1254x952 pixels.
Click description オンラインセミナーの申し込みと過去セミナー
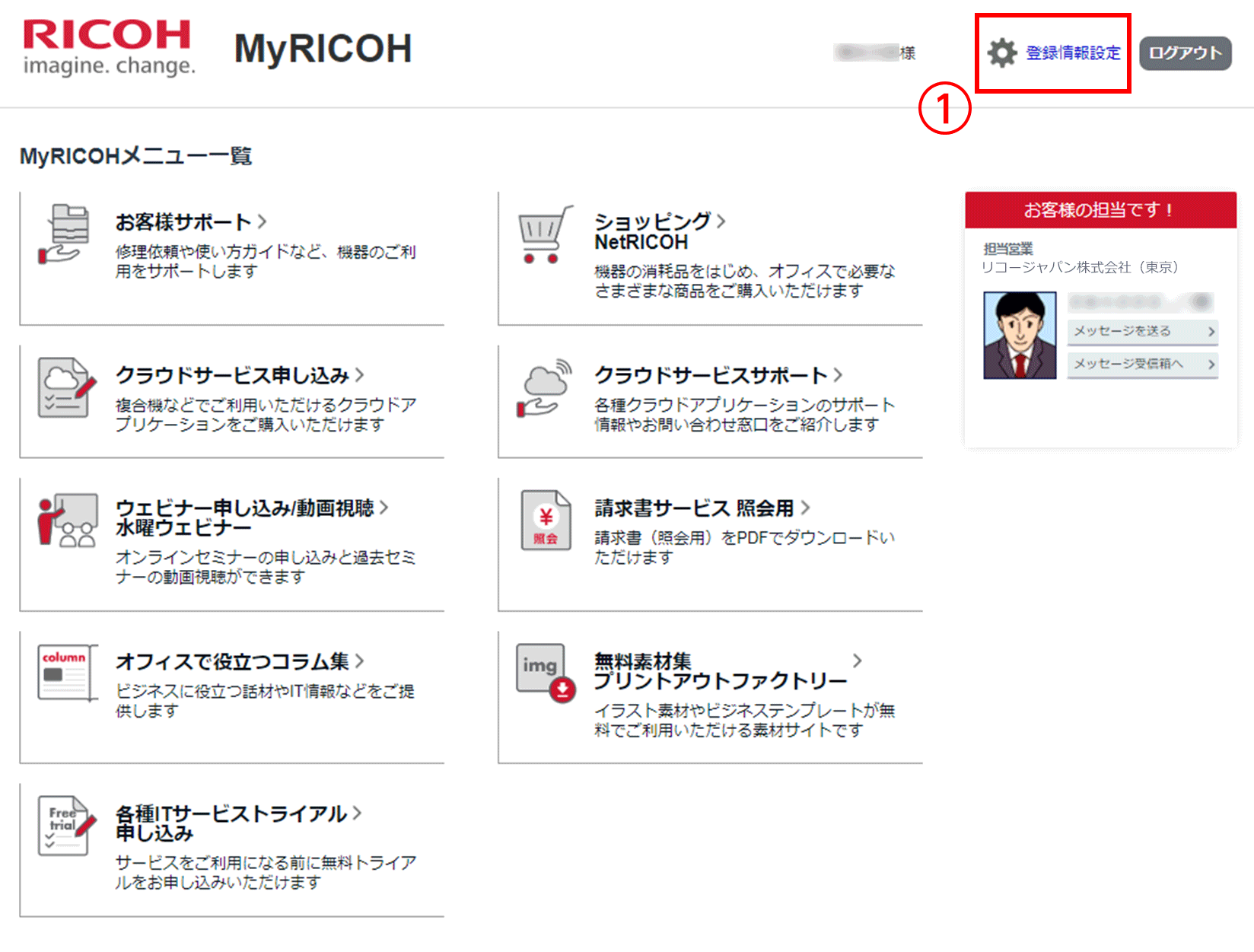coord(266,568)
